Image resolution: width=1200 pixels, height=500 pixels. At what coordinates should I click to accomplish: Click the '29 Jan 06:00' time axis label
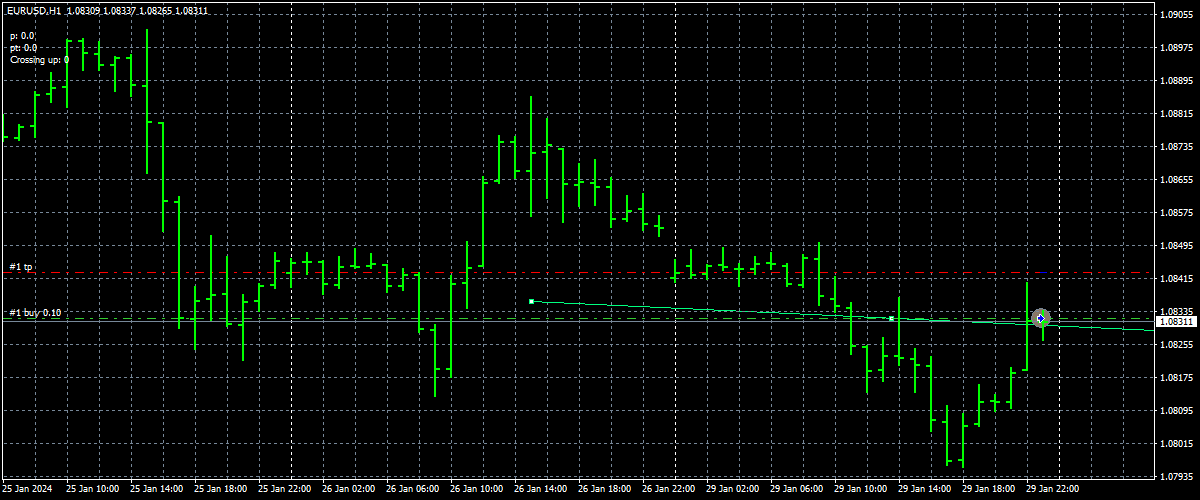pyautogui.click(x=798, y=489)
